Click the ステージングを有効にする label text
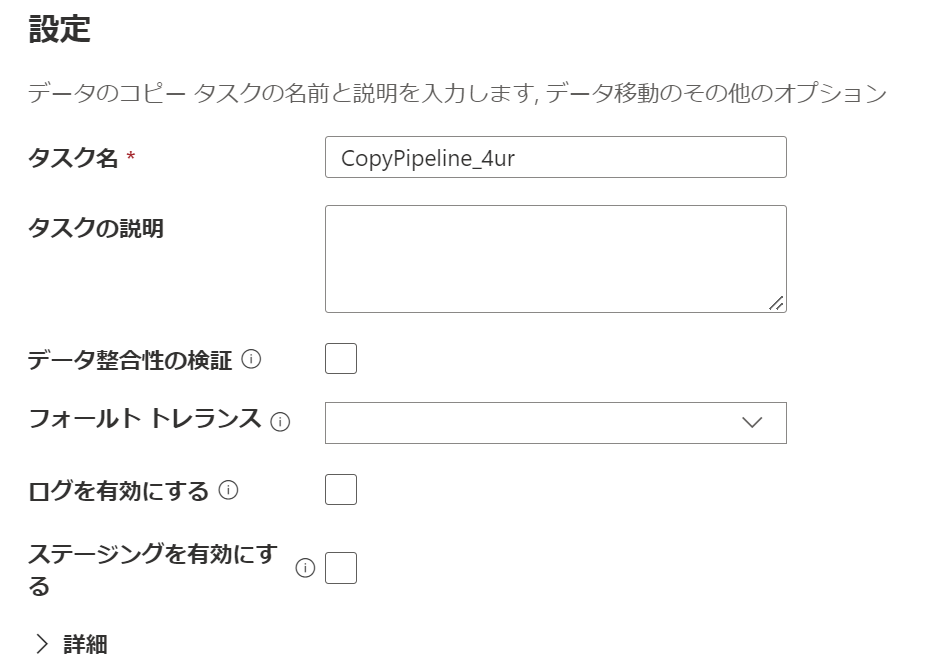928x670 pixels. click(x=153, y=569)
